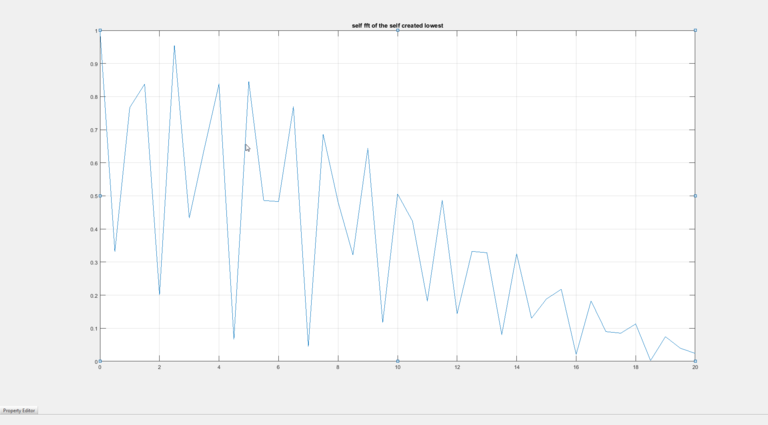Click the left-middle axes resize handle

(x=100, y=196)
